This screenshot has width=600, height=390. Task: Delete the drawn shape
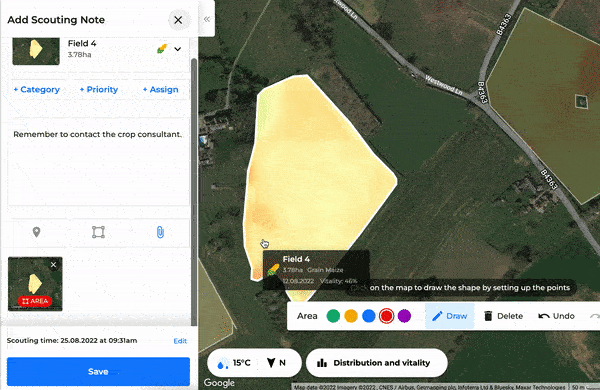pyautogui.click(x=503, y=316)
